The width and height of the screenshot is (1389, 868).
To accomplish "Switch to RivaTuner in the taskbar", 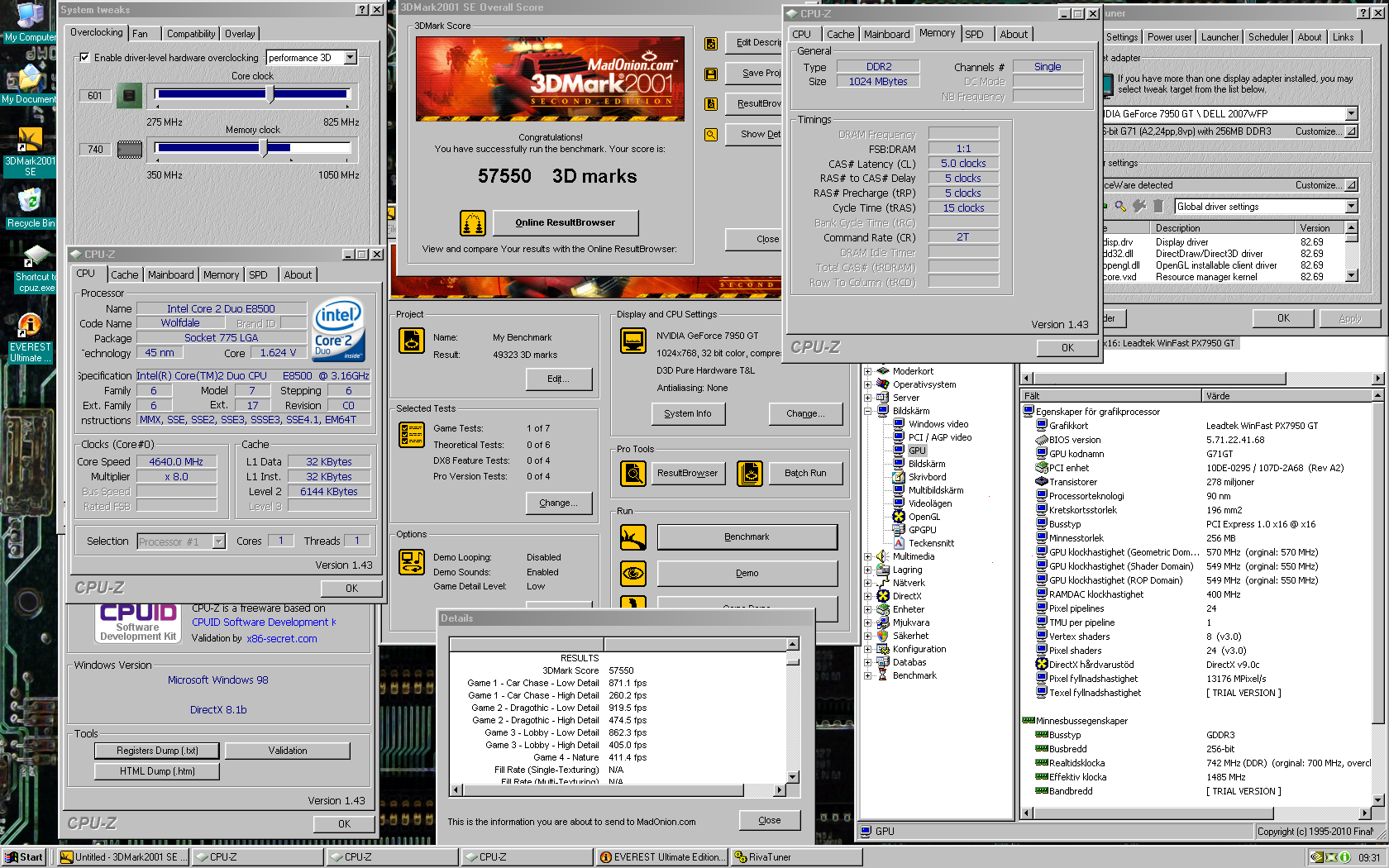I will [x=796, y=857].
